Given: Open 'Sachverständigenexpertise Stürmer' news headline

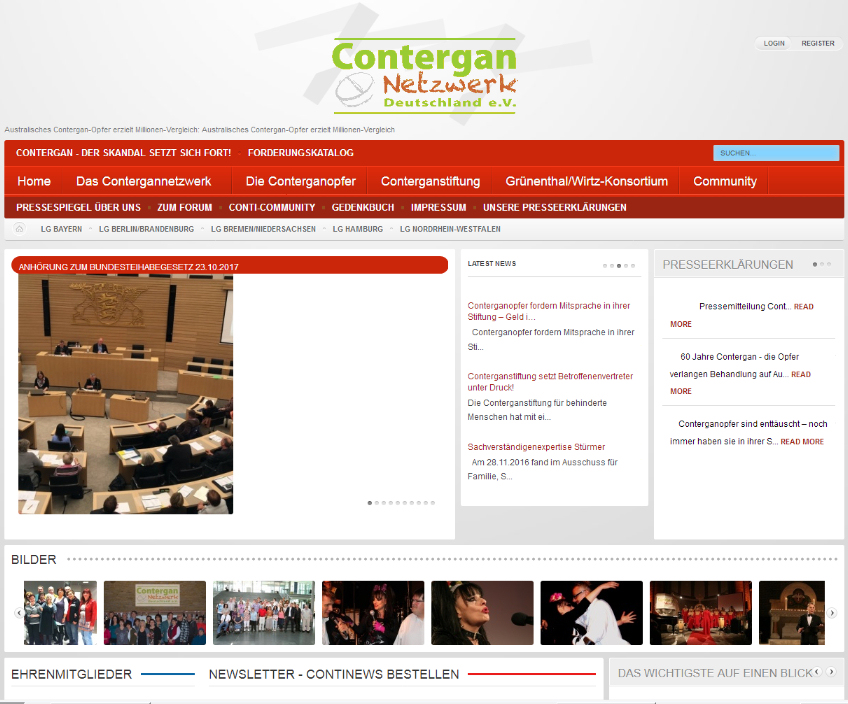Looking at the screenshot, I should click(x=536, y=447).
